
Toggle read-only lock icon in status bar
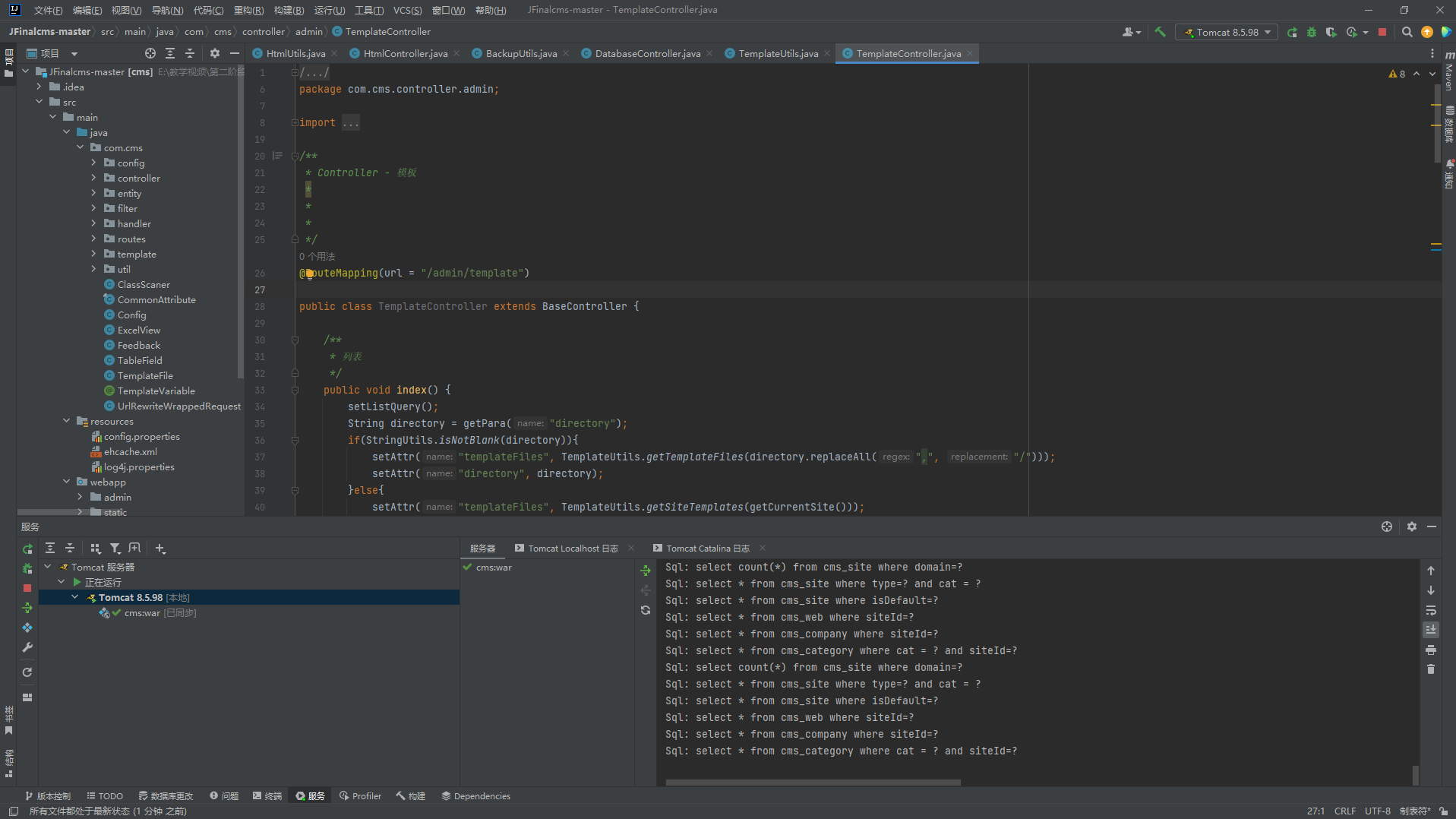tap(1443, 811)
